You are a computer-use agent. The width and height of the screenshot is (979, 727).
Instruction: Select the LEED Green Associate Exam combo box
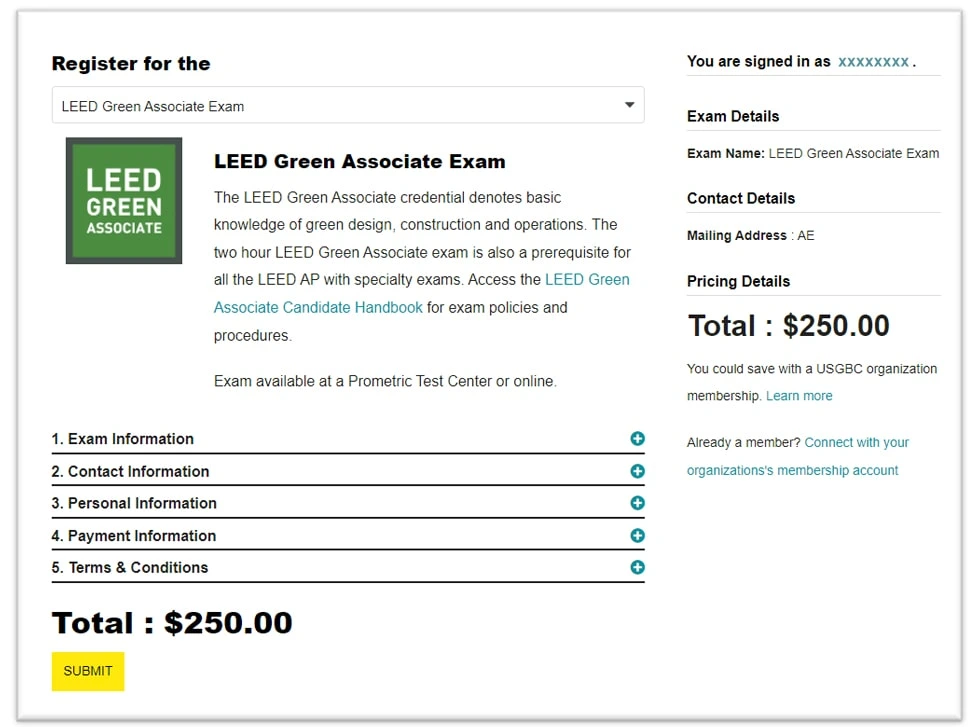348,105
